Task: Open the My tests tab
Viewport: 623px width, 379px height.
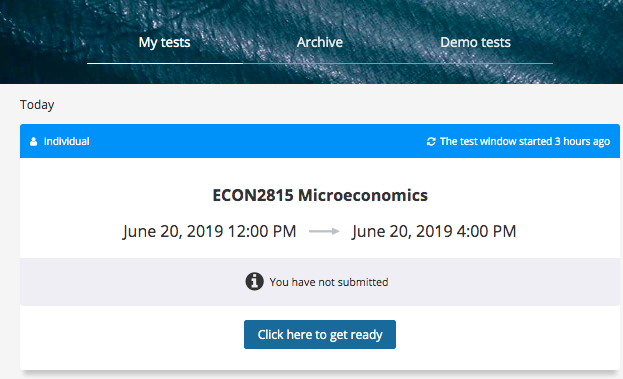Action: 164,42
